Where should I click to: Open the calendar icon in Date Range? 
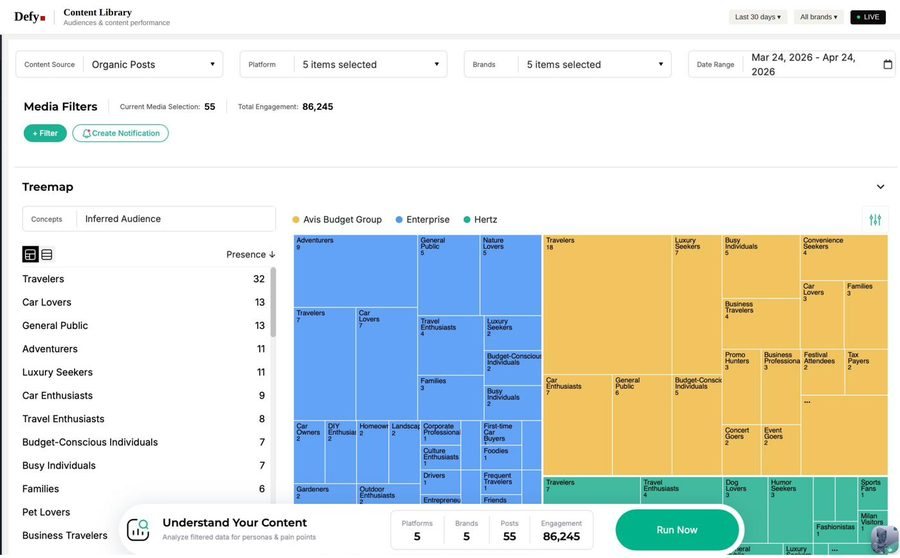pos(887,64)
